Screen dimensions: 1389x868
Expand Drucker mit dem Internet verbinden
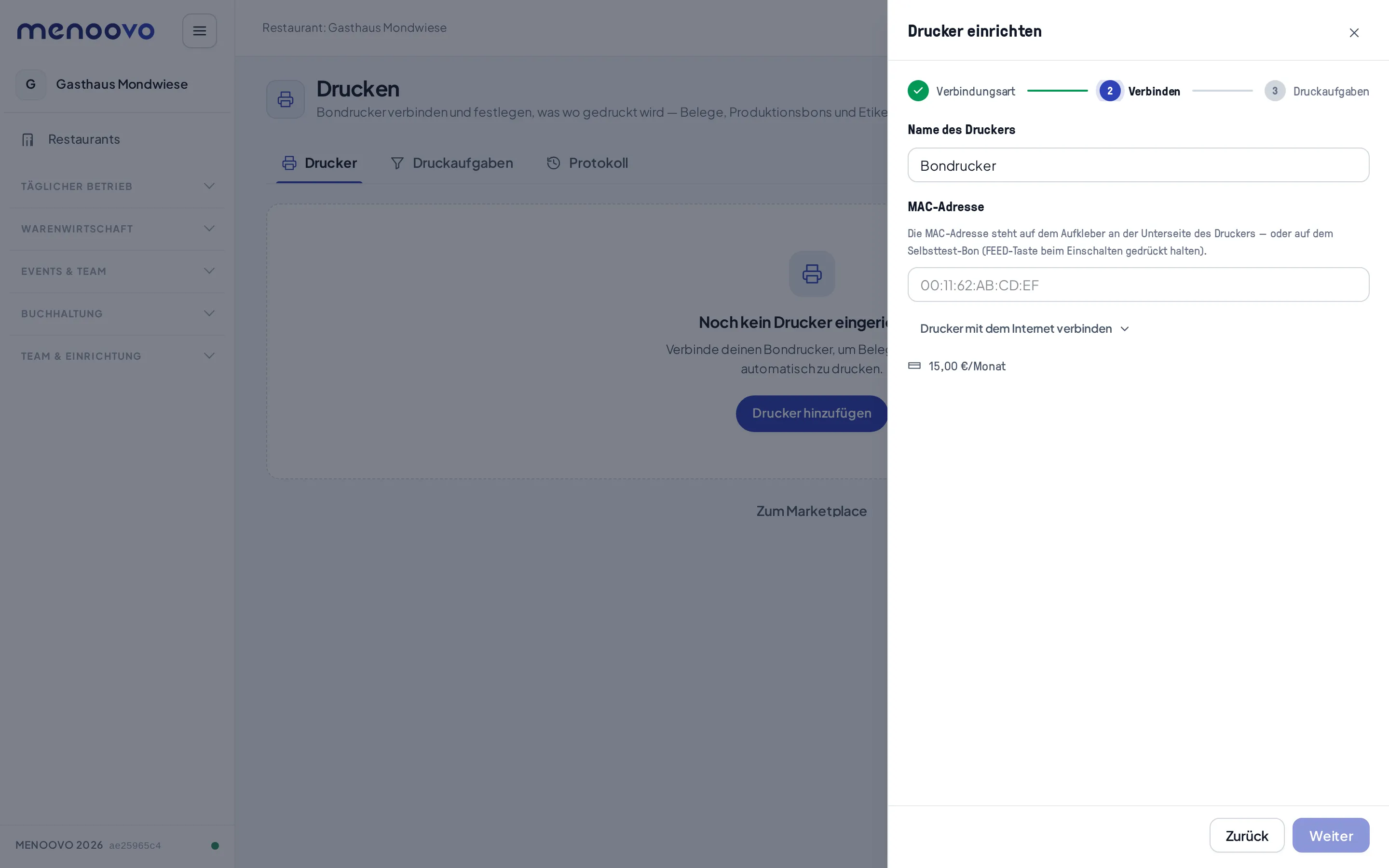coord(1024,328)
